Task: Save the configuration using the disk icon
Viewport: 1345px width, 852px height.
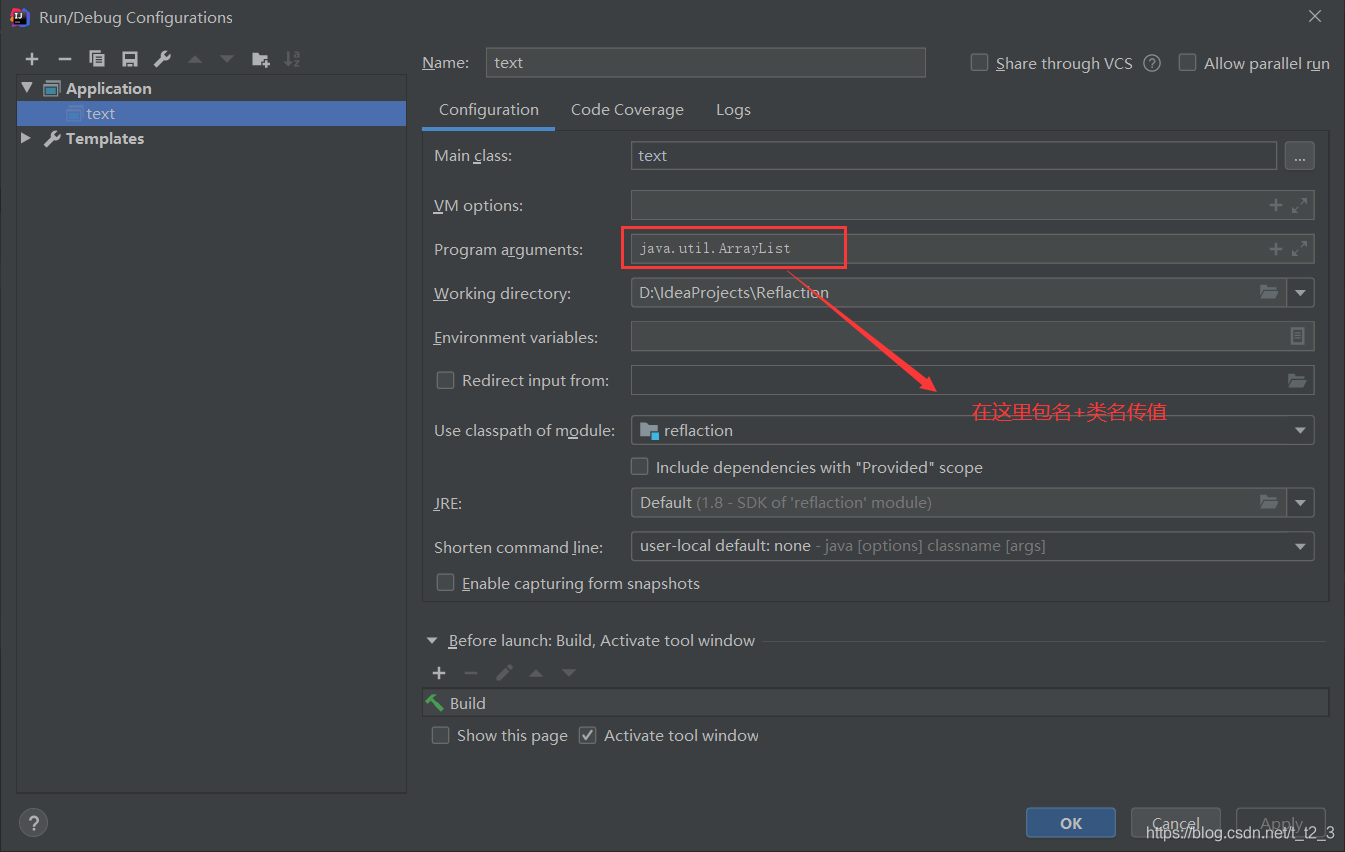Action: tap(130, 59)
